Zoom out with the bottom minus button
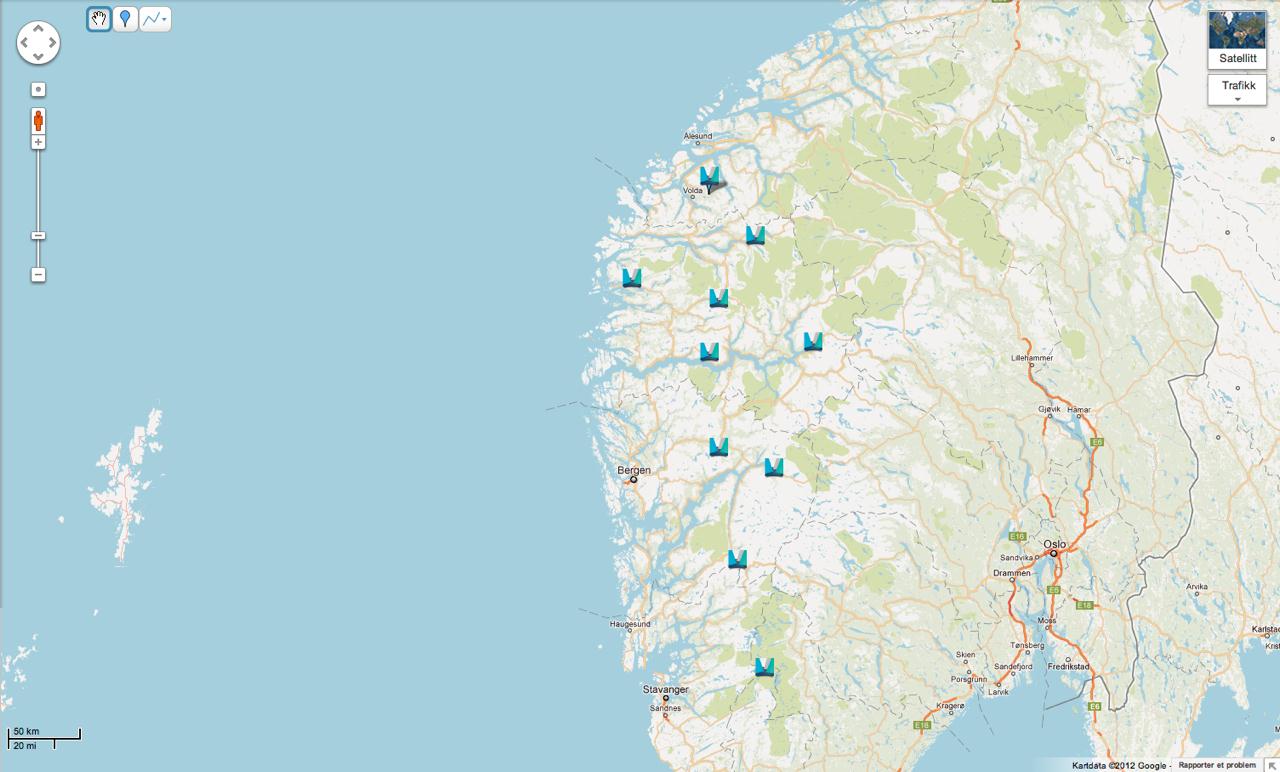The height and width of the screenshot is (772, 1280). (x=38, y=274)
